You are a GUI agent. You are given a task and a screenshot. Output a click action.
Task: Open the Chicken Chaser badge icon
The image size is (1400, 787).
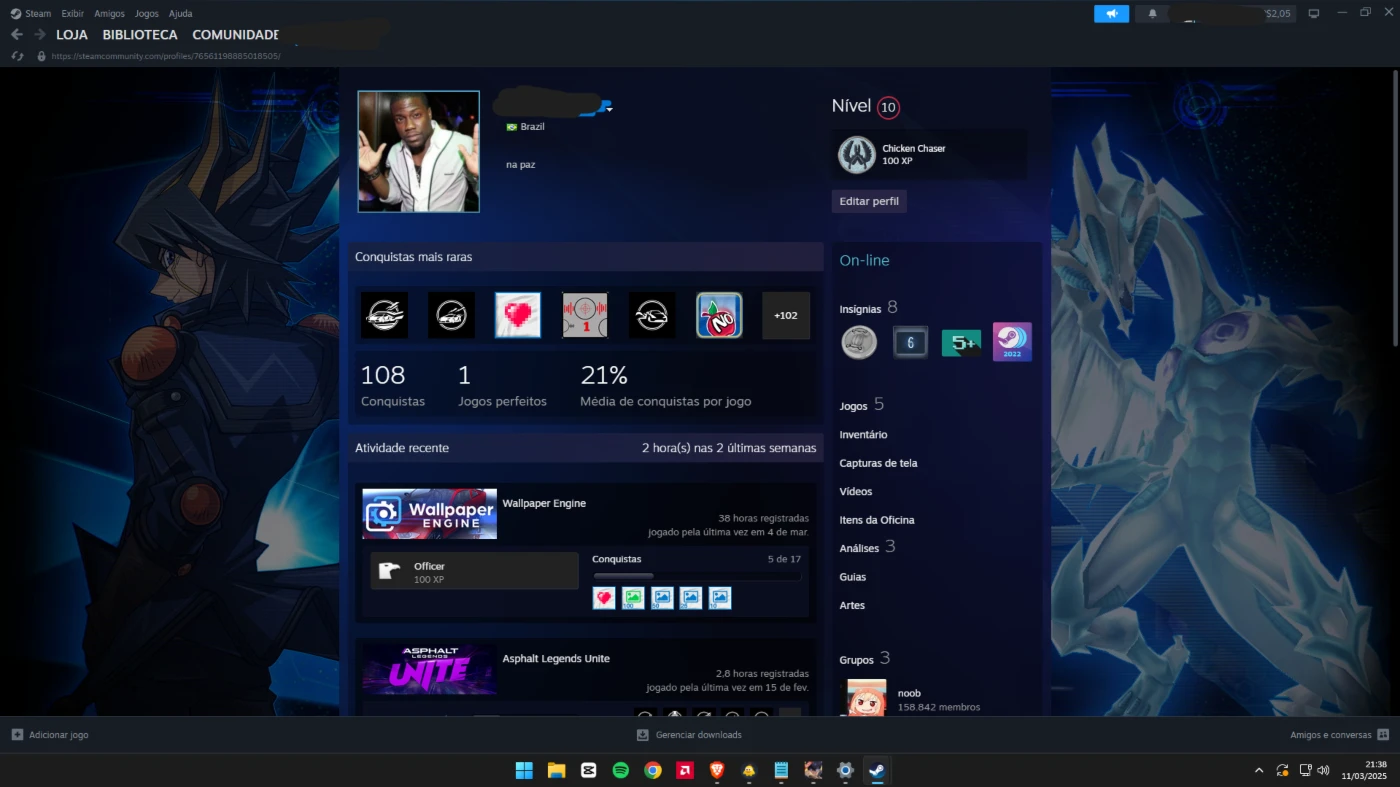click(857, 155)
